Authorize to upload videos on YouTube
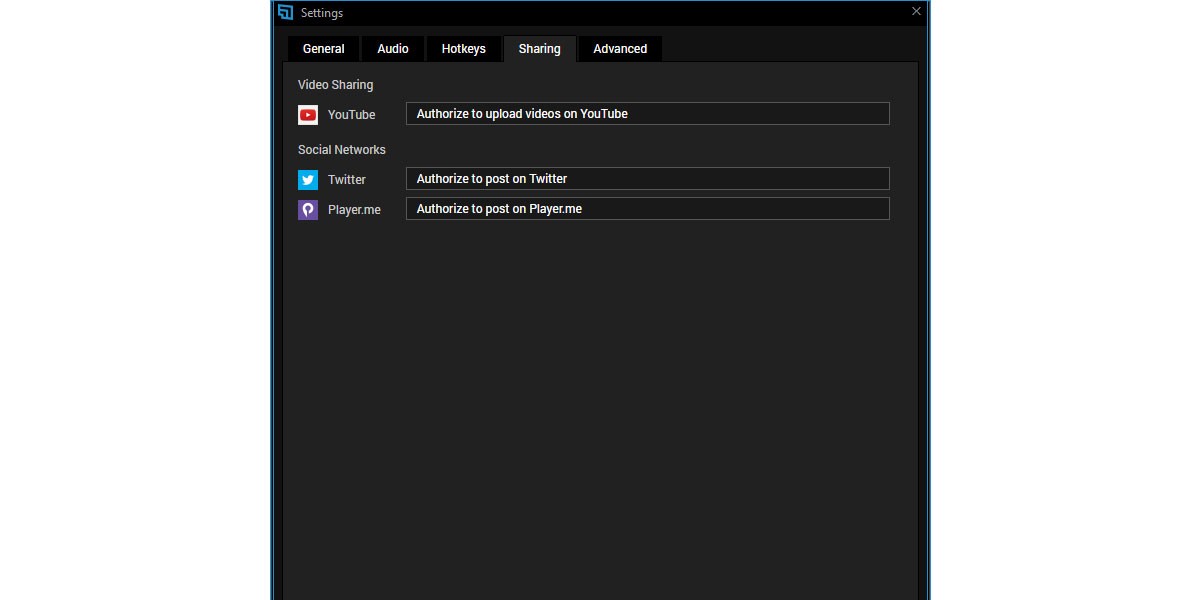The image size is (1200, 600). coord(647,113)
